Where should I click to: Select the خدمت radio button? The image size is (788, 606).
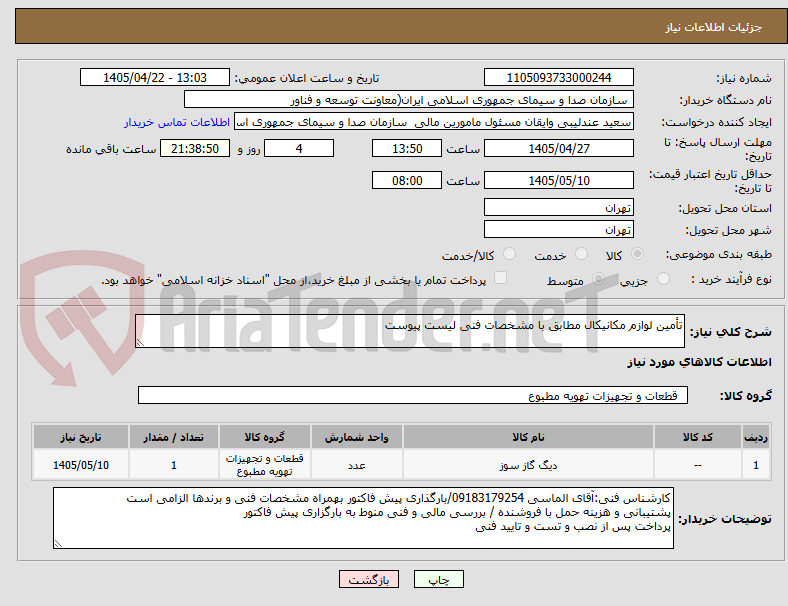581,254
